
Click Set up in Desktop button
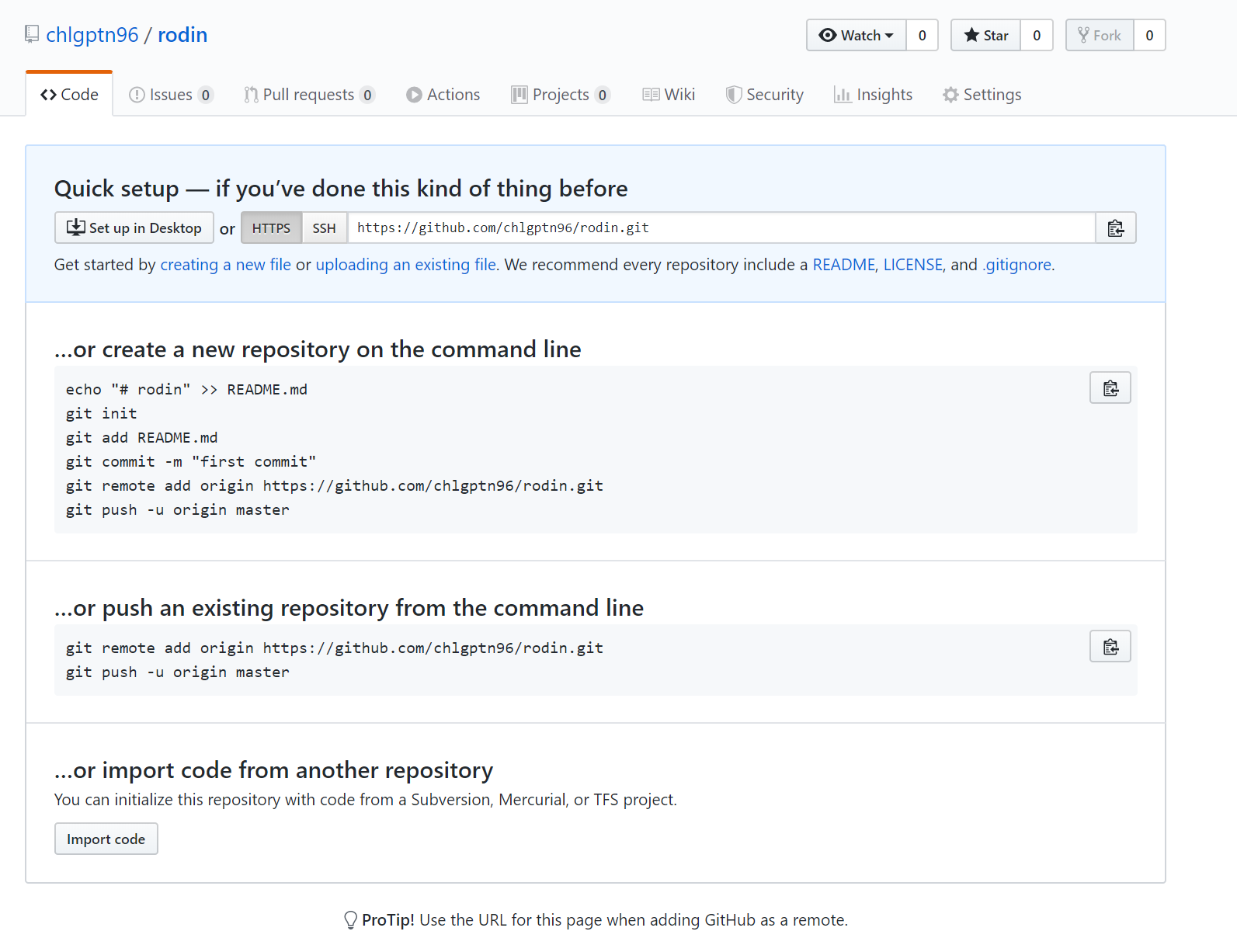pyautogui.click(x=134, y=228)
